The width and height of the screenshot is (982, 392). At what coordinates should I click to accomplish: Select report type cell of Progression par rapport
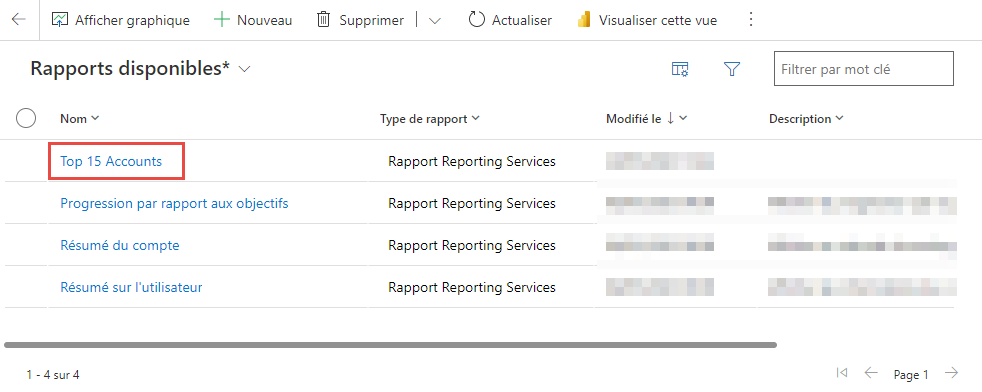coord(472,204)
